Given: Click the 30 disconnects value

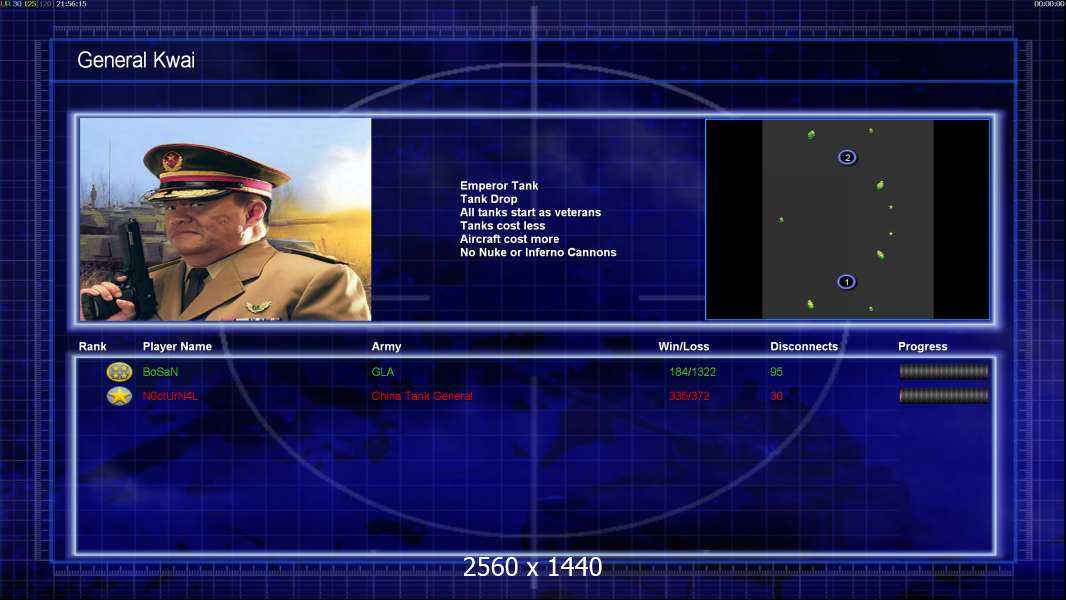Looking at the screenshot, I should [776, 396].
